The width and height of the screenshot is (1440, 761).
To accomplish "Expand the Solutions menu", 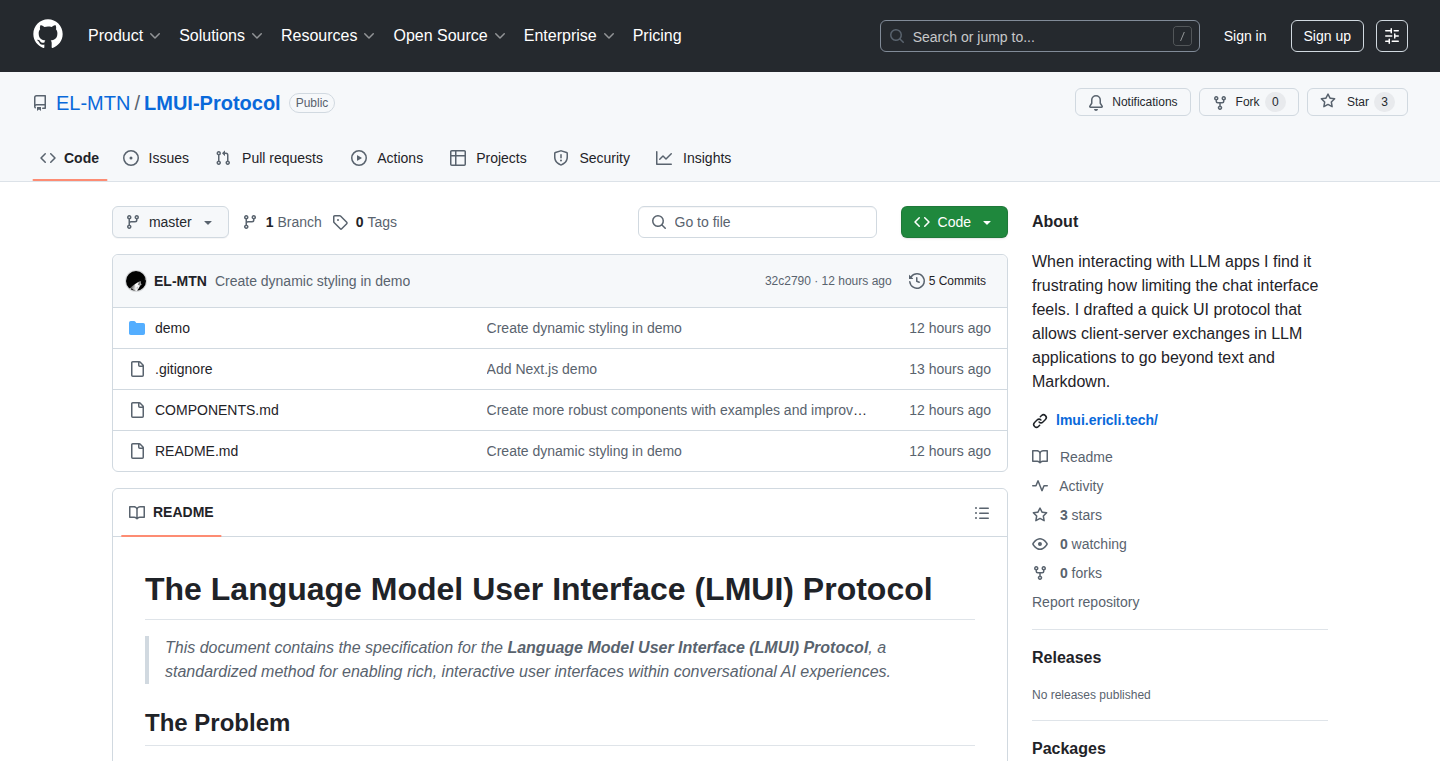I will tap(221, 36).
